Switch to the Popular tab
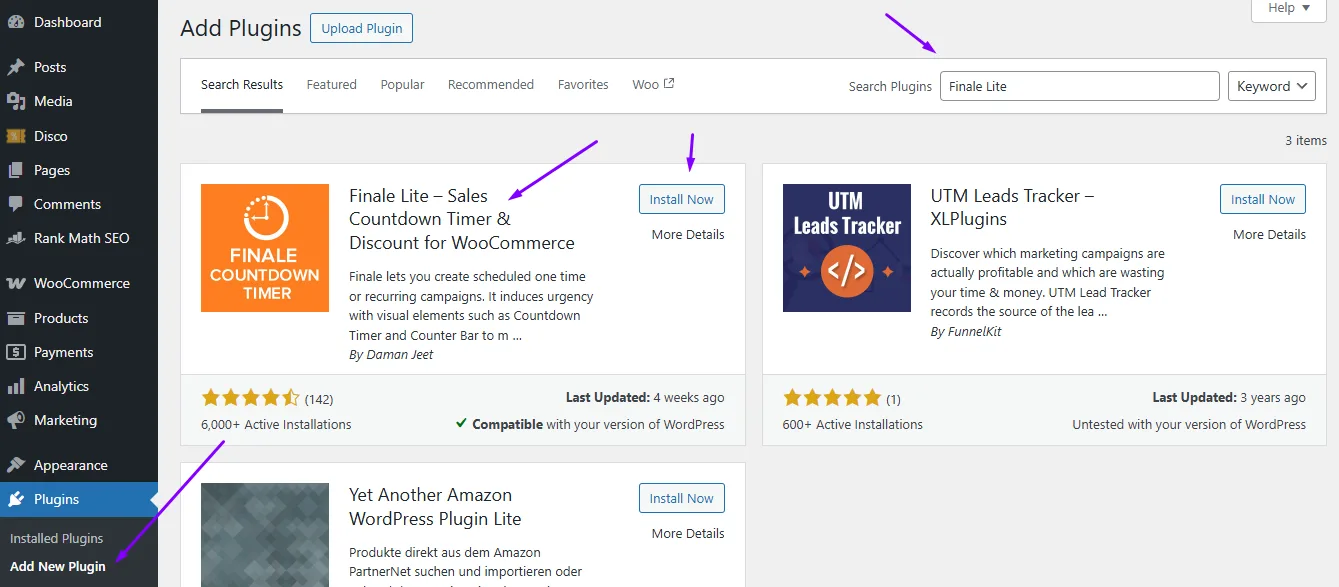The height and width of the screenshot is (587, 1339). (x=403, y=85)
